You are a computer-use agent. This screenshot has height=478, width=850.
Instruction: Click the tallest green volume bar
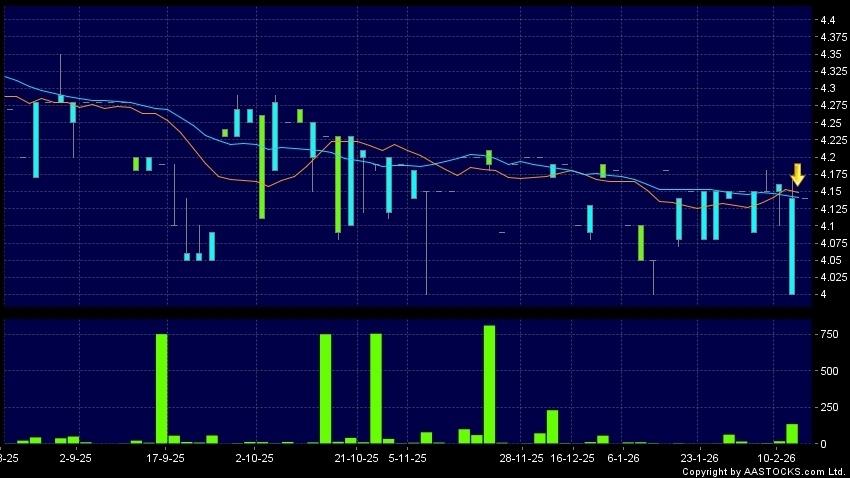489,384
